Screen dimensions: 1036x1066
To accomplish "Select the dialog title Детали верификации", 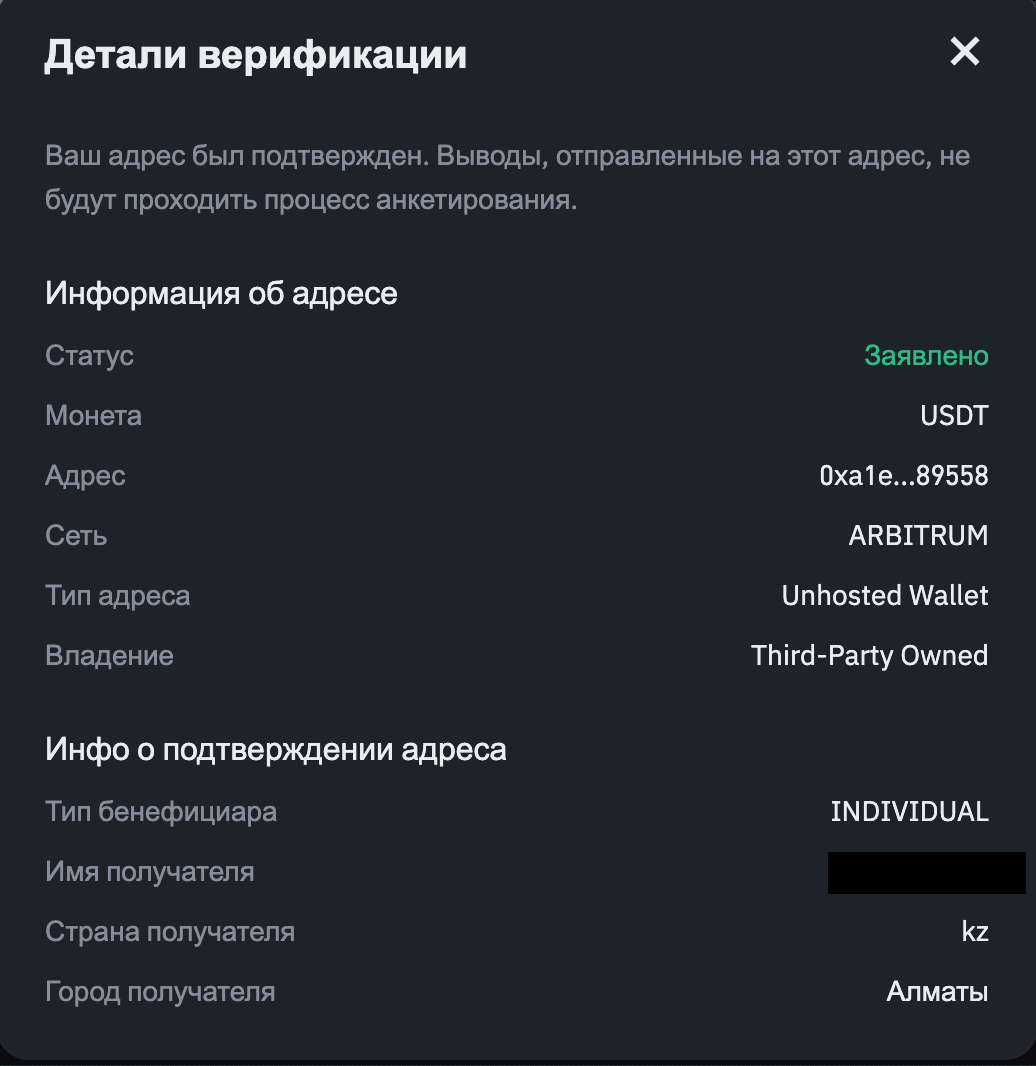I will [255, 54].
